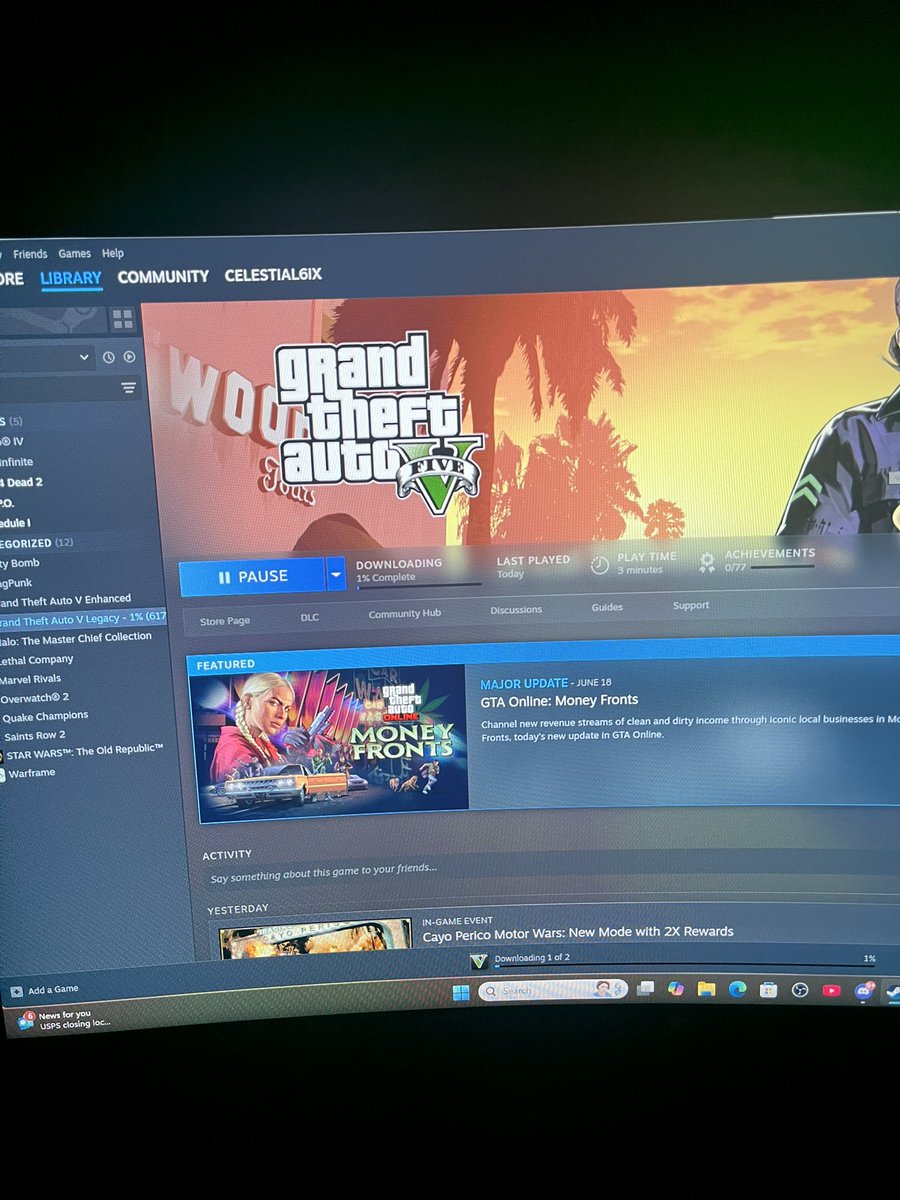Open the GTA Online: Money Fronts headline
The width and height of the screenshot is (900, 1200).
point(559,700)
